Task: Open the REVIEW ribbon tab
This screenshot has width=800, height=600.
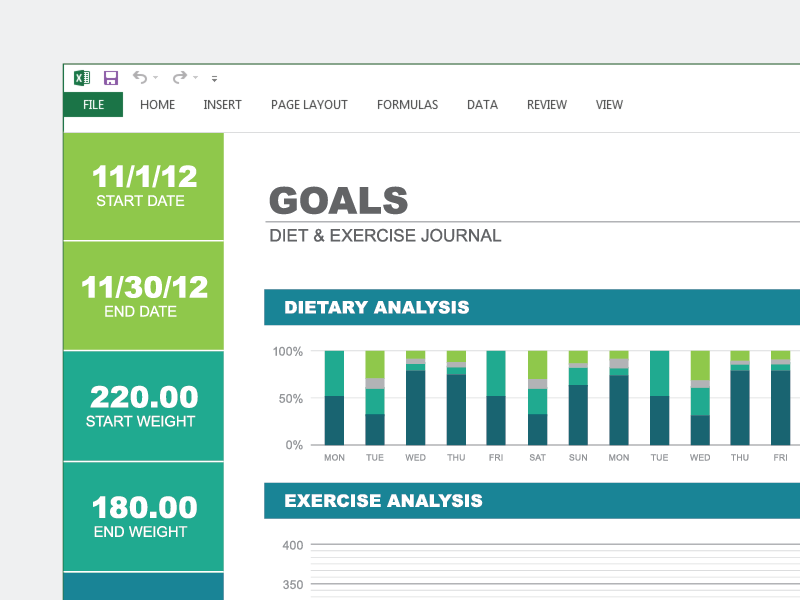Action: (x=547, y=105)
